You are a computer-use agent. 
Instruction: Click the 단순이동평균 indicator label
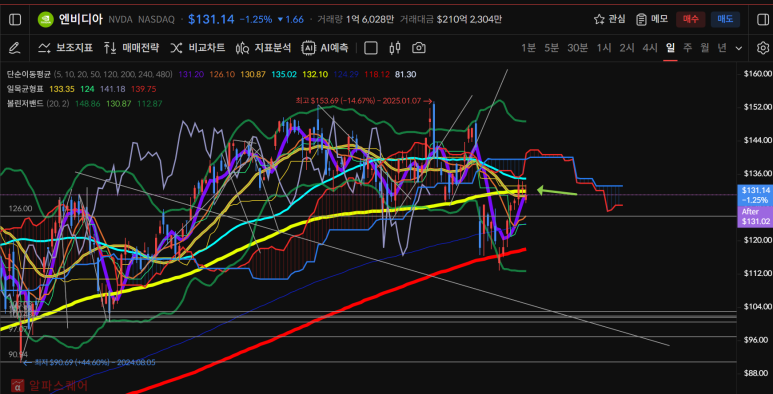29,74
